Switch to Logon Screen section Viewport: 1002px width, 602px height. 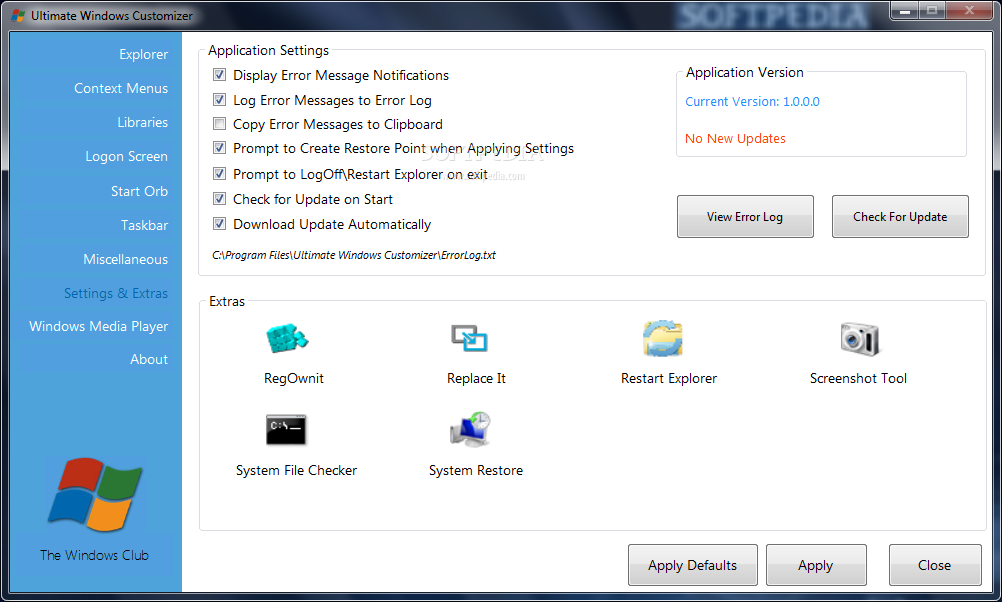pos(127,157)
